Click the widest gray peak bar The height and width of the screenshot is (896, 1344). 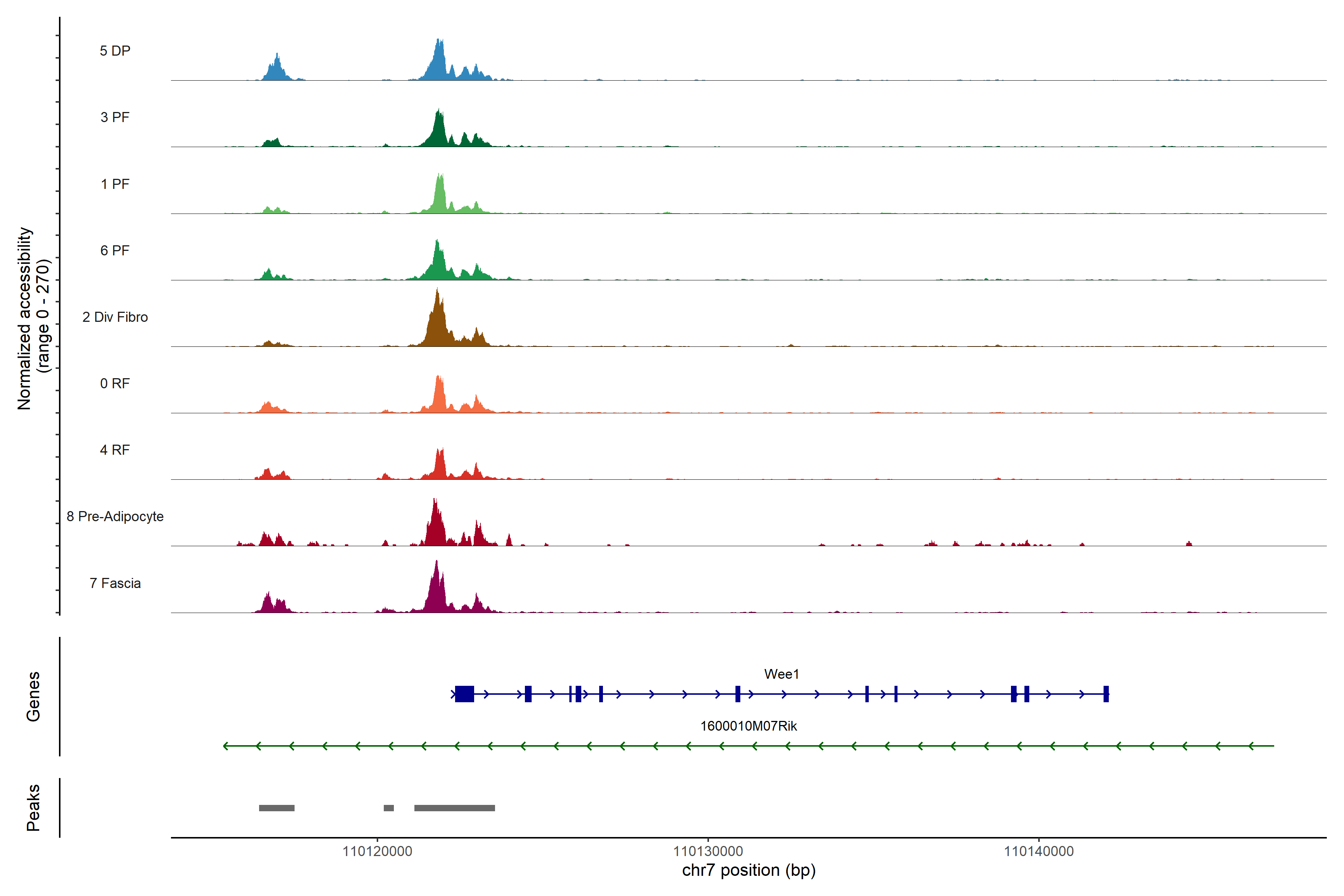tap(454, 808)
